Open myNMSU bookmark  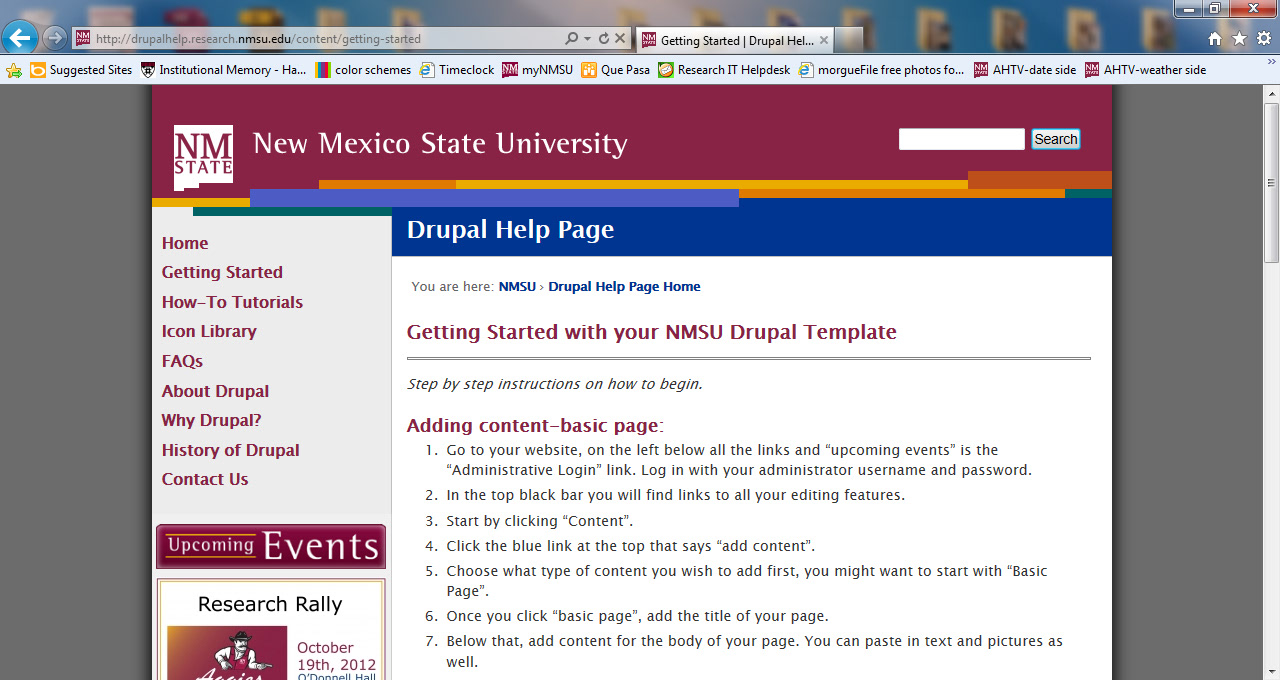538,70
